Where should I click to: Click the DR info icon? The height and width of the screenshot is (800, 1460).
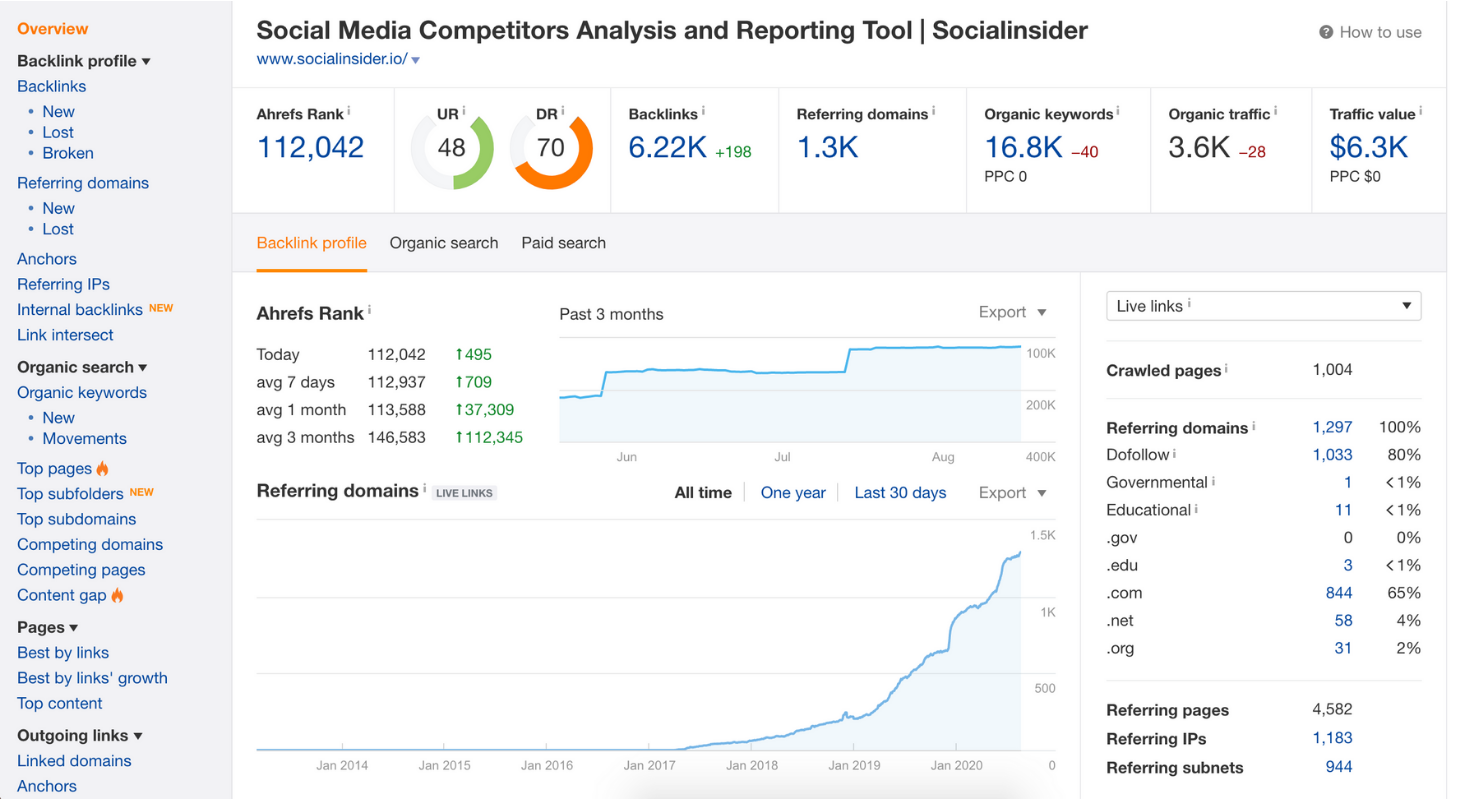(x=563, y=111)
